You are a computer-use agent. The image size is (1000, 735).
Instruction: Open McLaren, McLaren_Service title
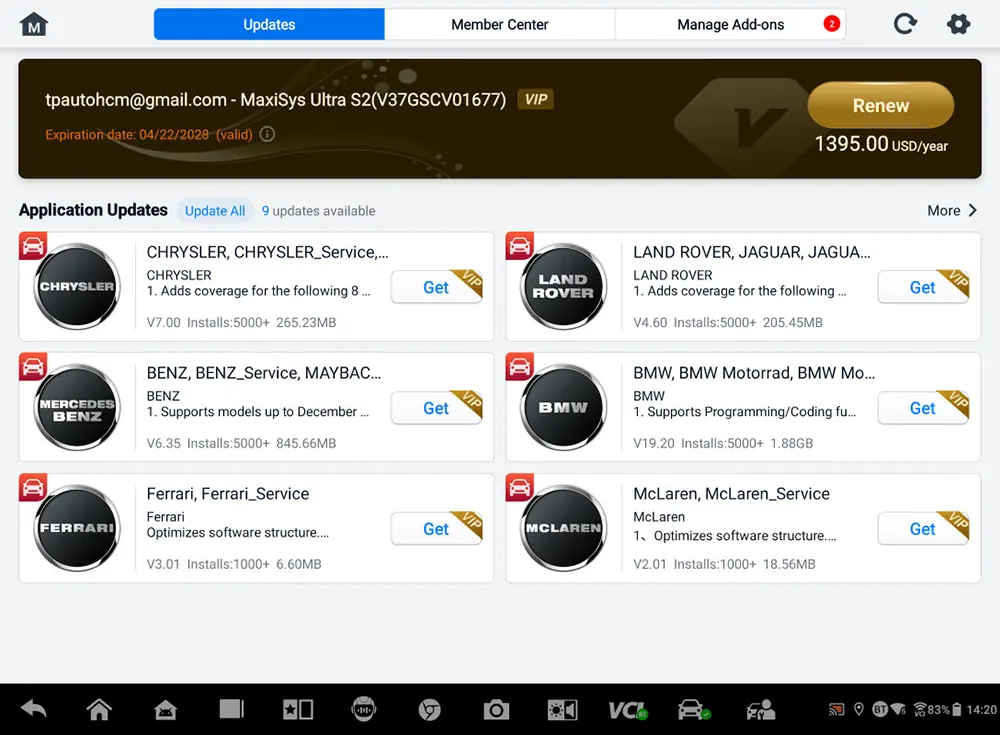tap(731, 494)
